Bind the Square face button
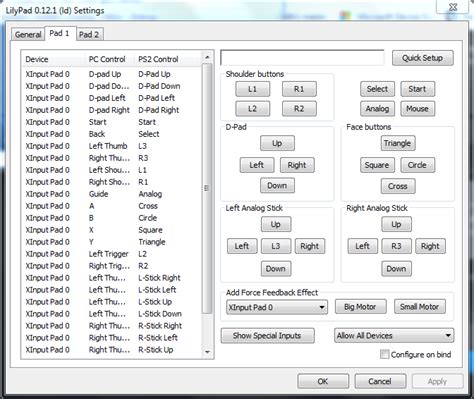Screen dimensions: 474x399 click(x=377, y=165)
